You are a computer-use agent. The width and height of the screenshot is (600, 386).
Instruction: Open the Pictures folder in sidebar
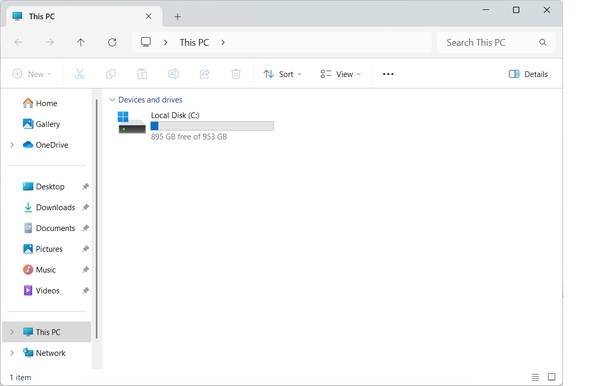[x=42, y=249]
